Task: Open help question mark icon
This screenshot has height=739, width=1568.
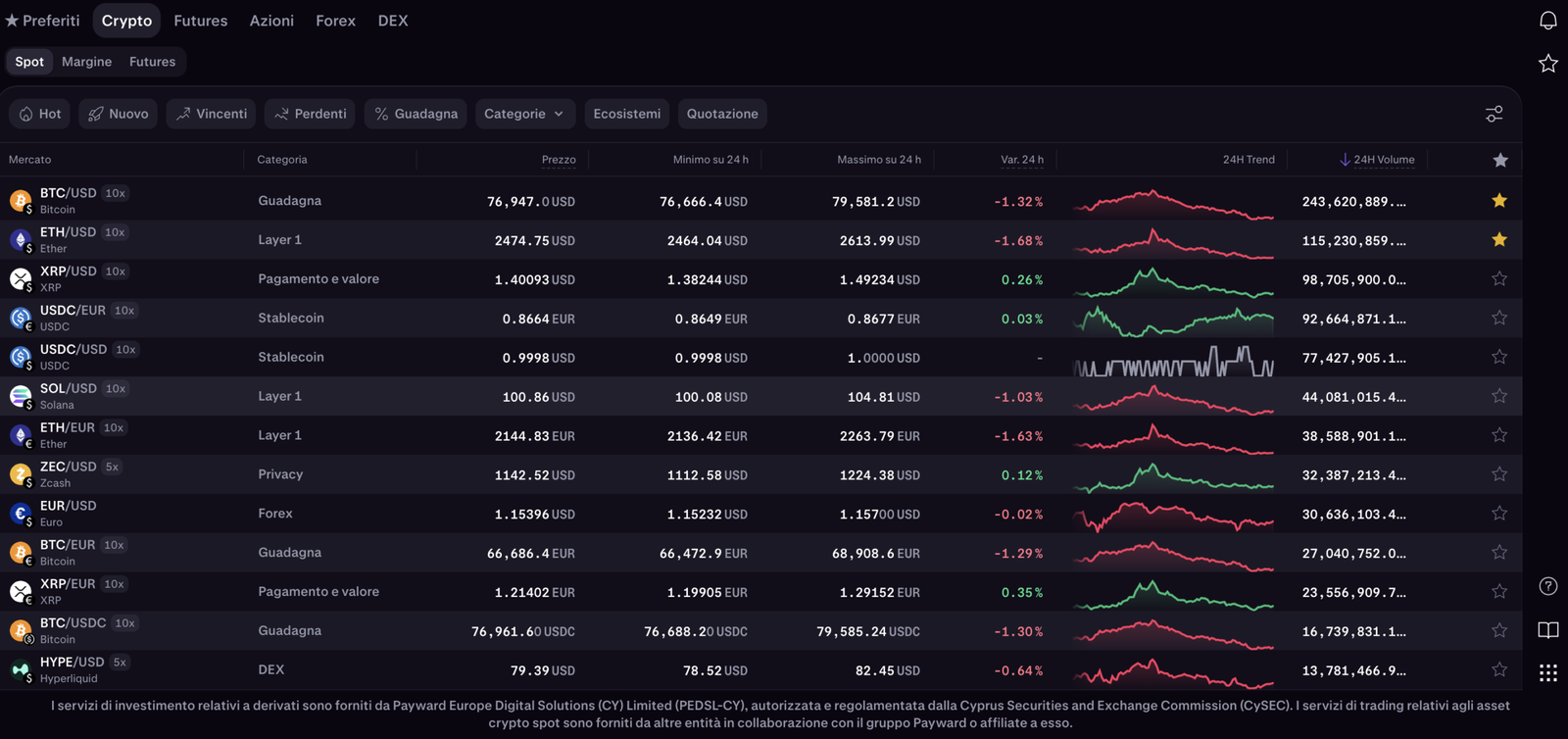Action: tap(1548, 586)
